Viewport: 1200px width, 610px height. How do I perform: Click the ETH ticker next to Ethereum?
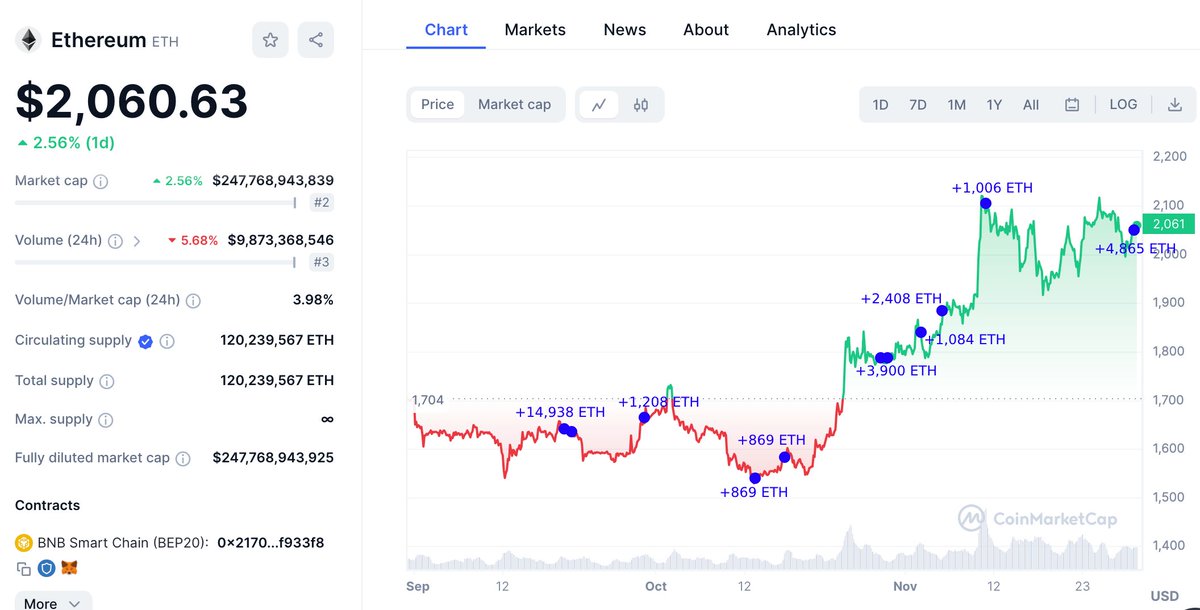coord(165,42)
